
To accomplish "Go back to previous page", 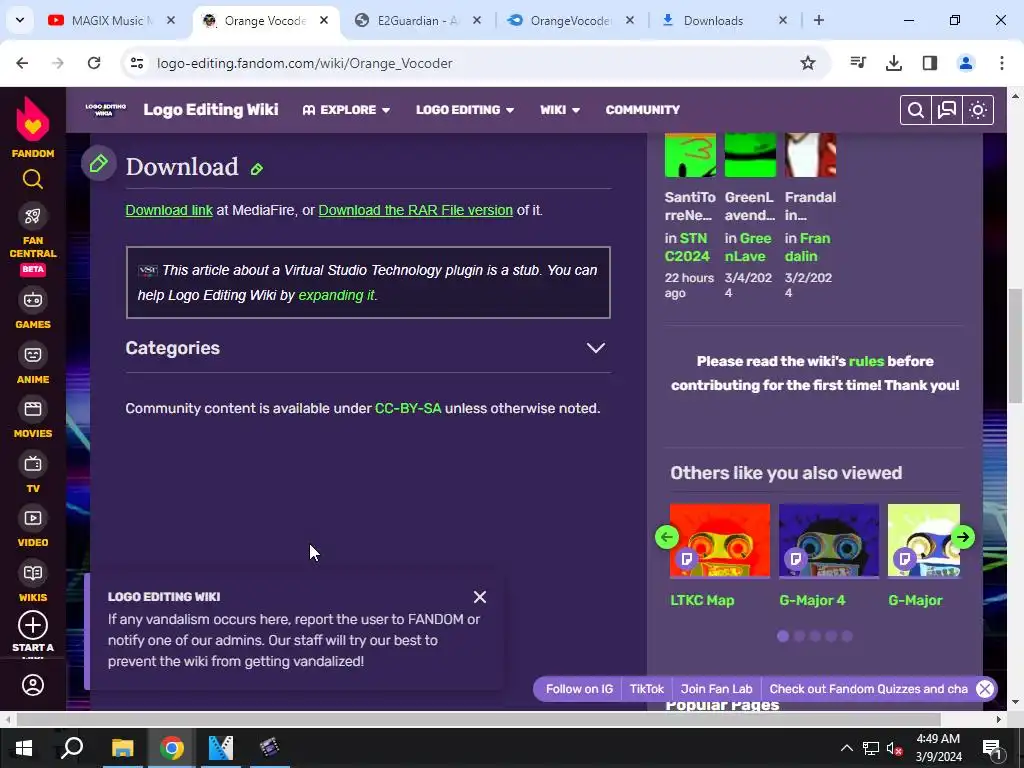I will [x=22, y=63].
